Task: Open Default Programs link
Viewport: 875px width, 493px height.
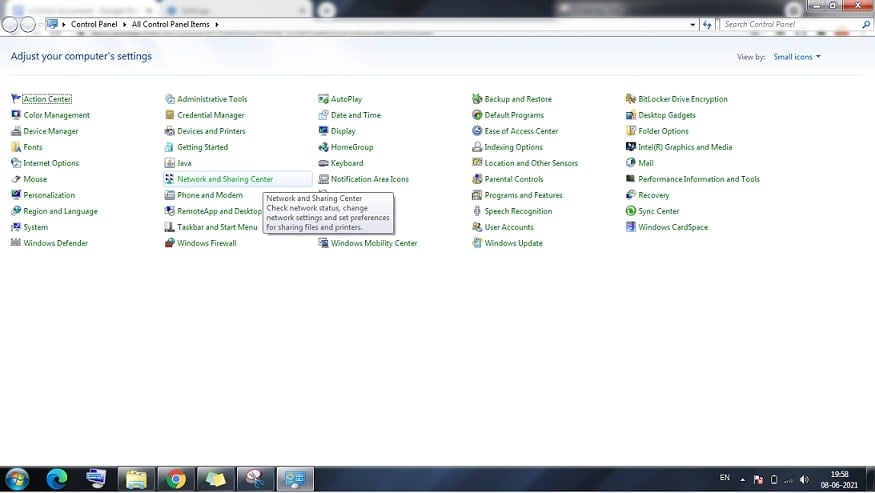Action: [x=514, y=115]
